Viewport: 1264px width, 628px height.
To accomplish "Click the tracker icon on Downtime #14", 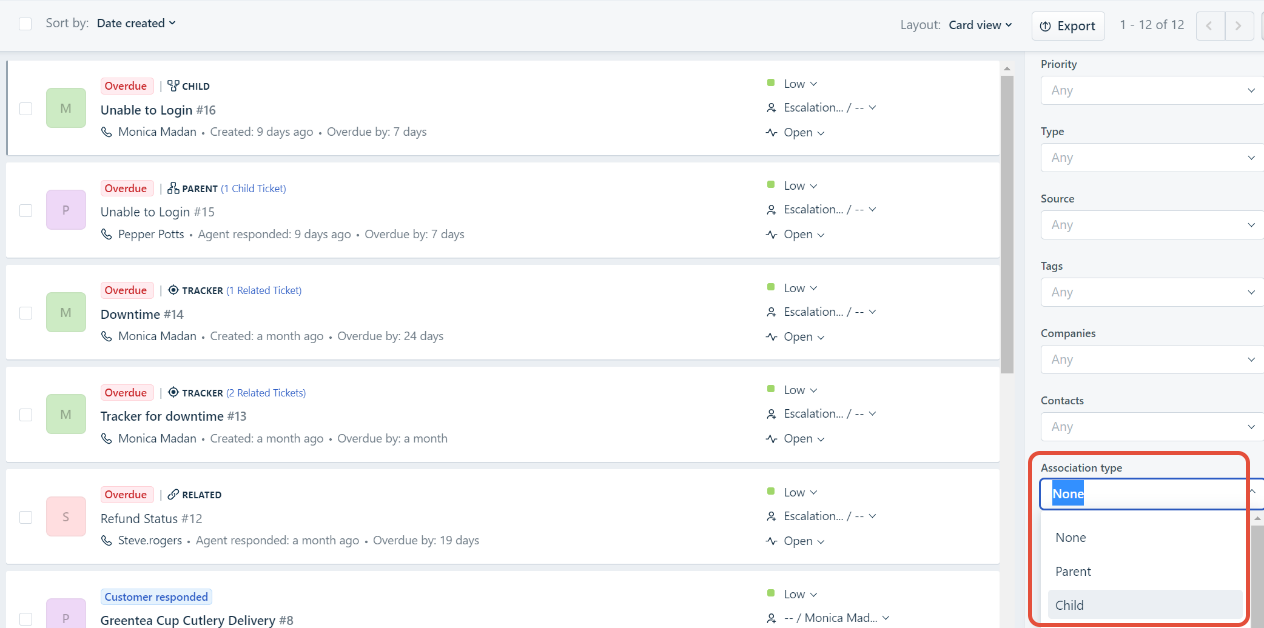I will pyautogui.click(x=173, y=290).
